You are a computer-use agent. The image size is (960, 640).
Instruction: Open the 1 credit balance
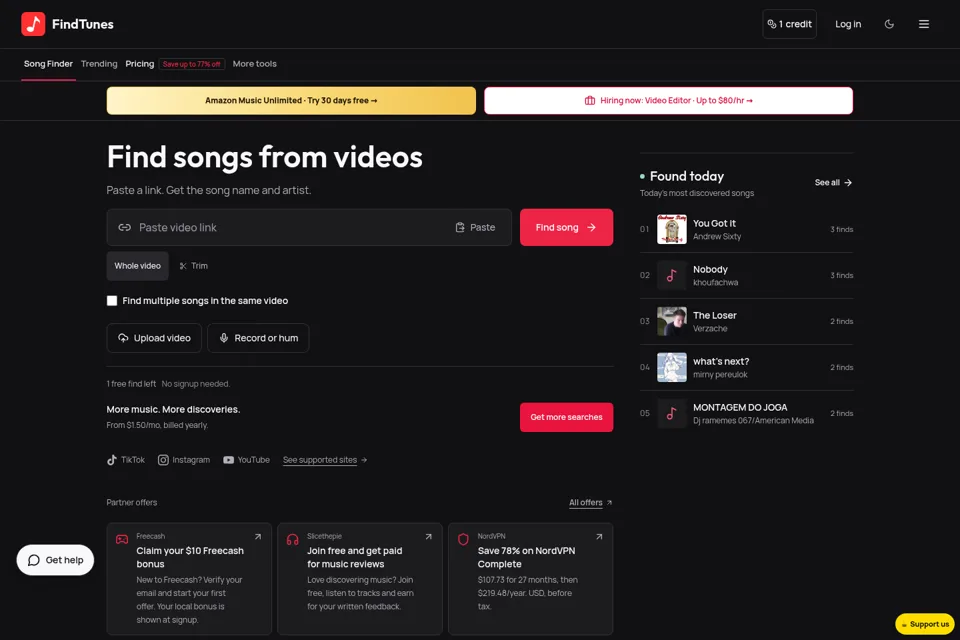[789, 24]
